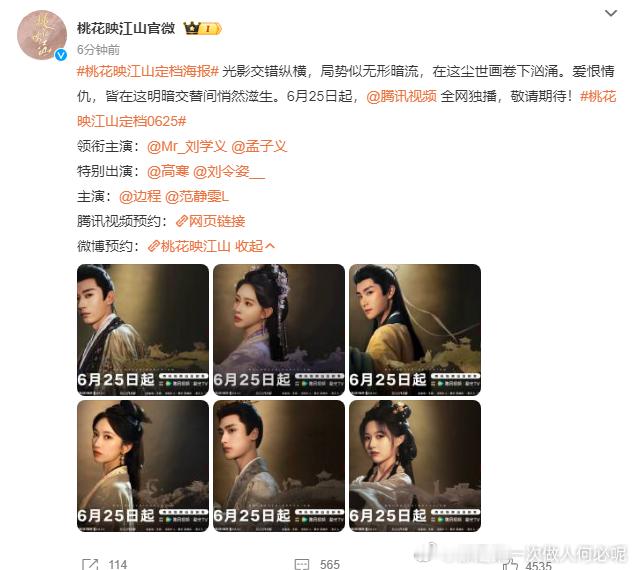The width and height of the screenshot is (634, 570).
Task: Open hashtag #桃花映江山定档海报#
Action: click(x=148, y=72)
